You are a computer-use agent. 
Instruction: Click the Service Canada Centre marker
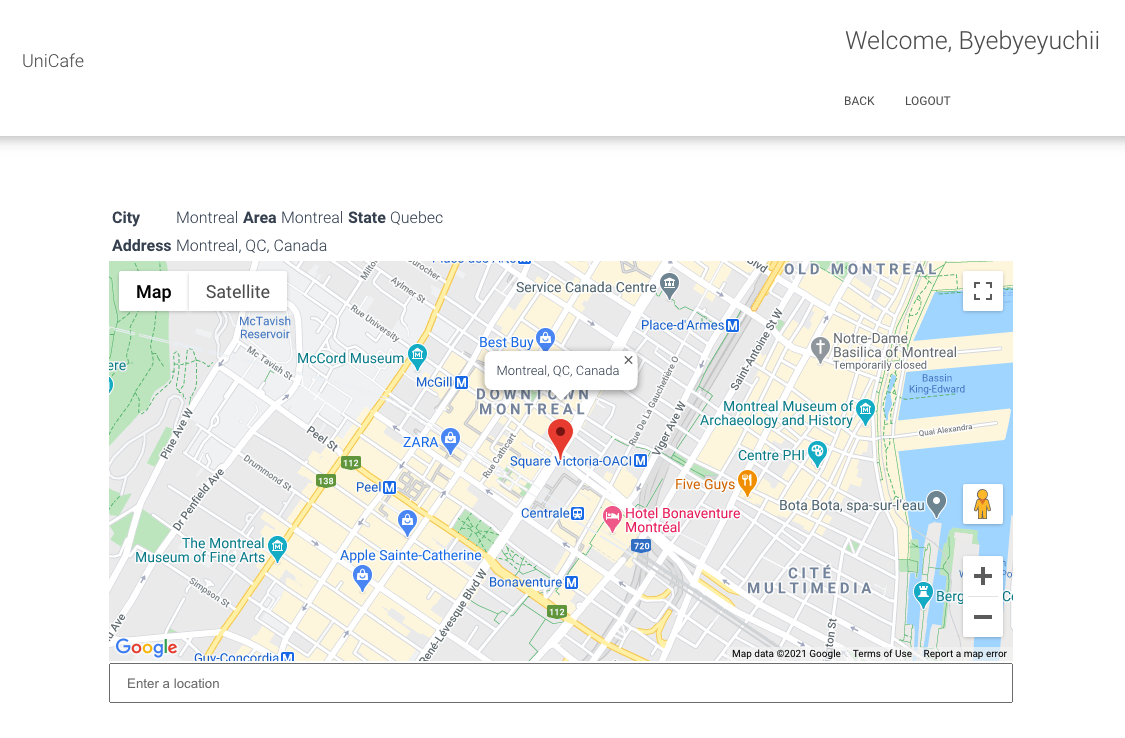pyautogui.click(x=669, y=285)
